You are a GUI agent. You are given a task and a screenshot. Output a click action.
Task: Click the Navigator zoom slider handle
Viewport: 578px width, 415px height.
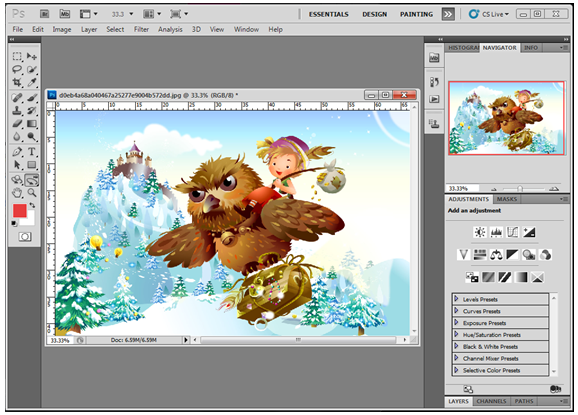click(x=520, y=189)
